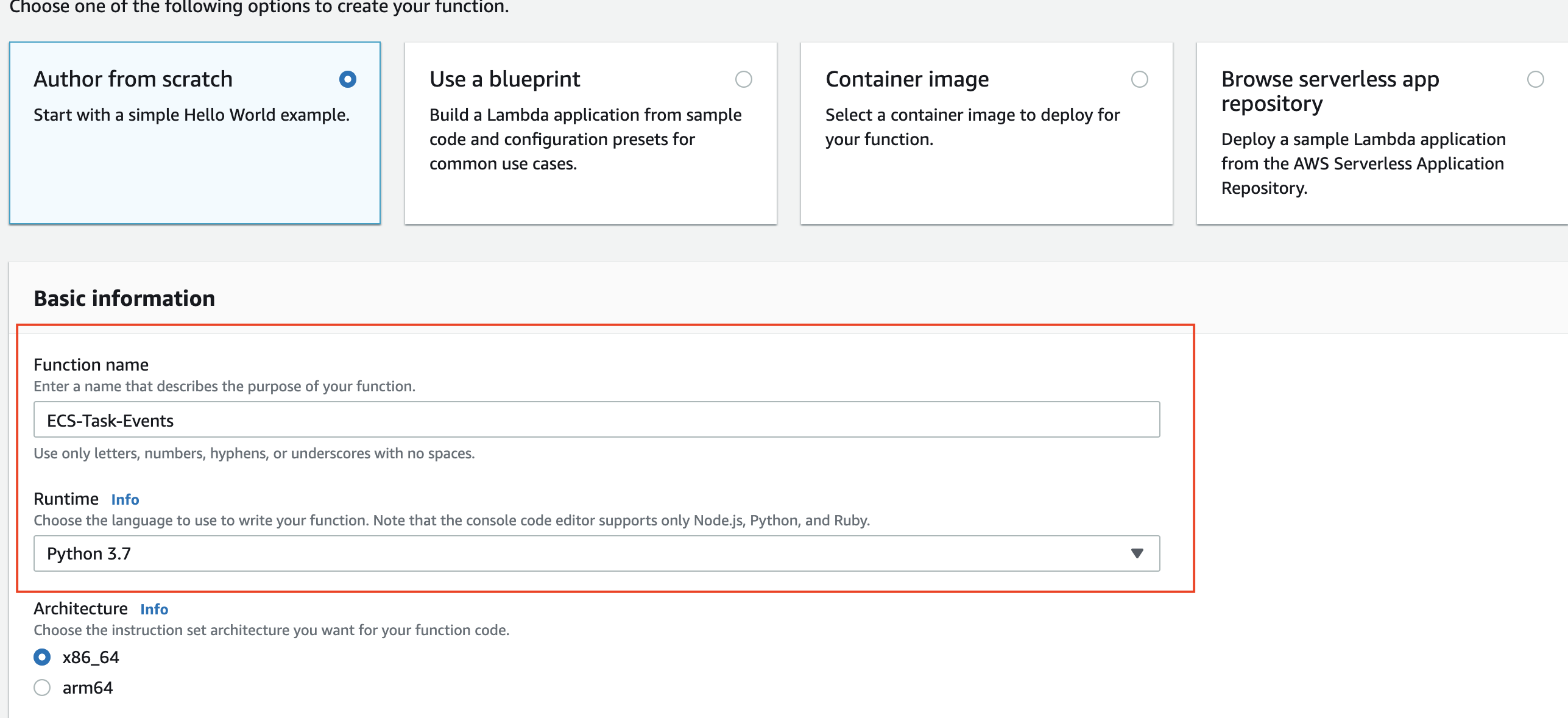
Task: Select the Container image radio button
Action: (x=1139, y=79)
